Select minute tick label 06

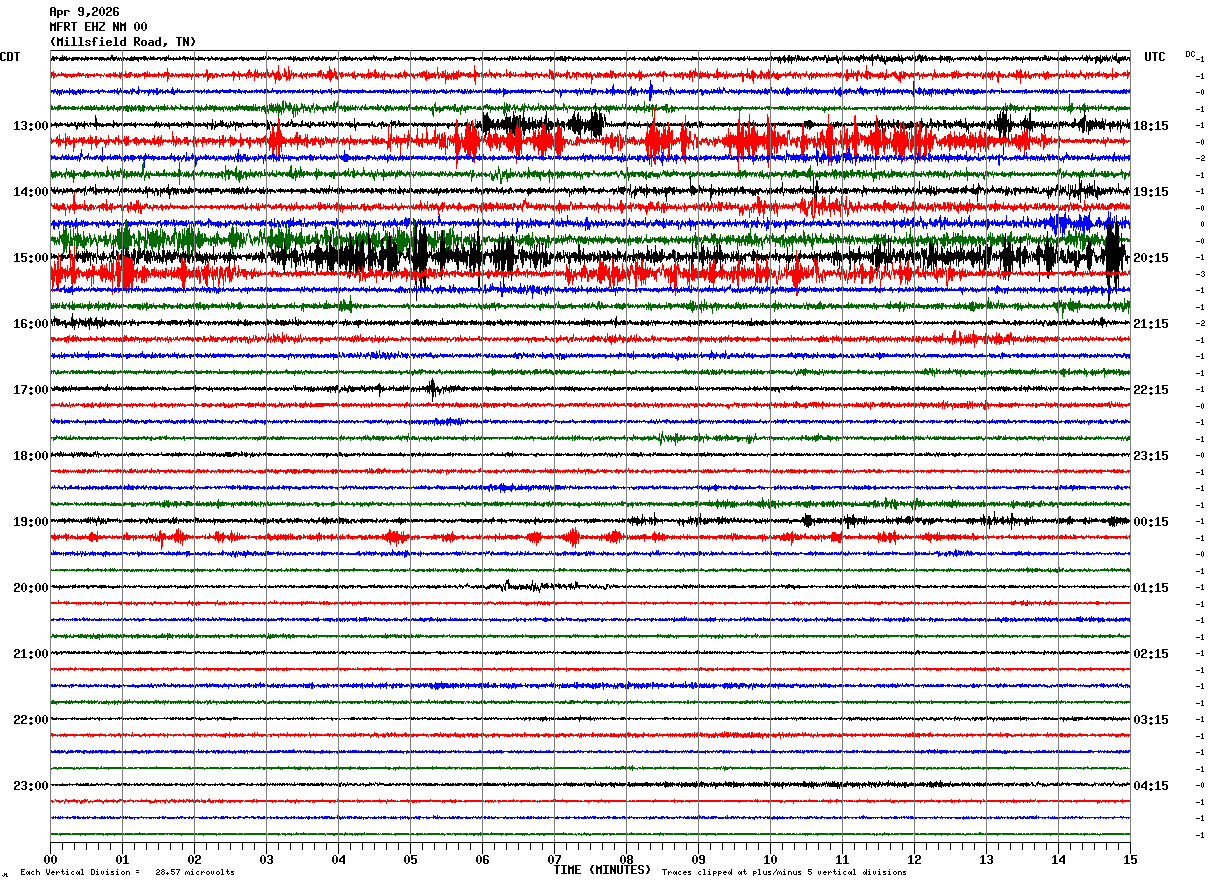click(482, 859)
